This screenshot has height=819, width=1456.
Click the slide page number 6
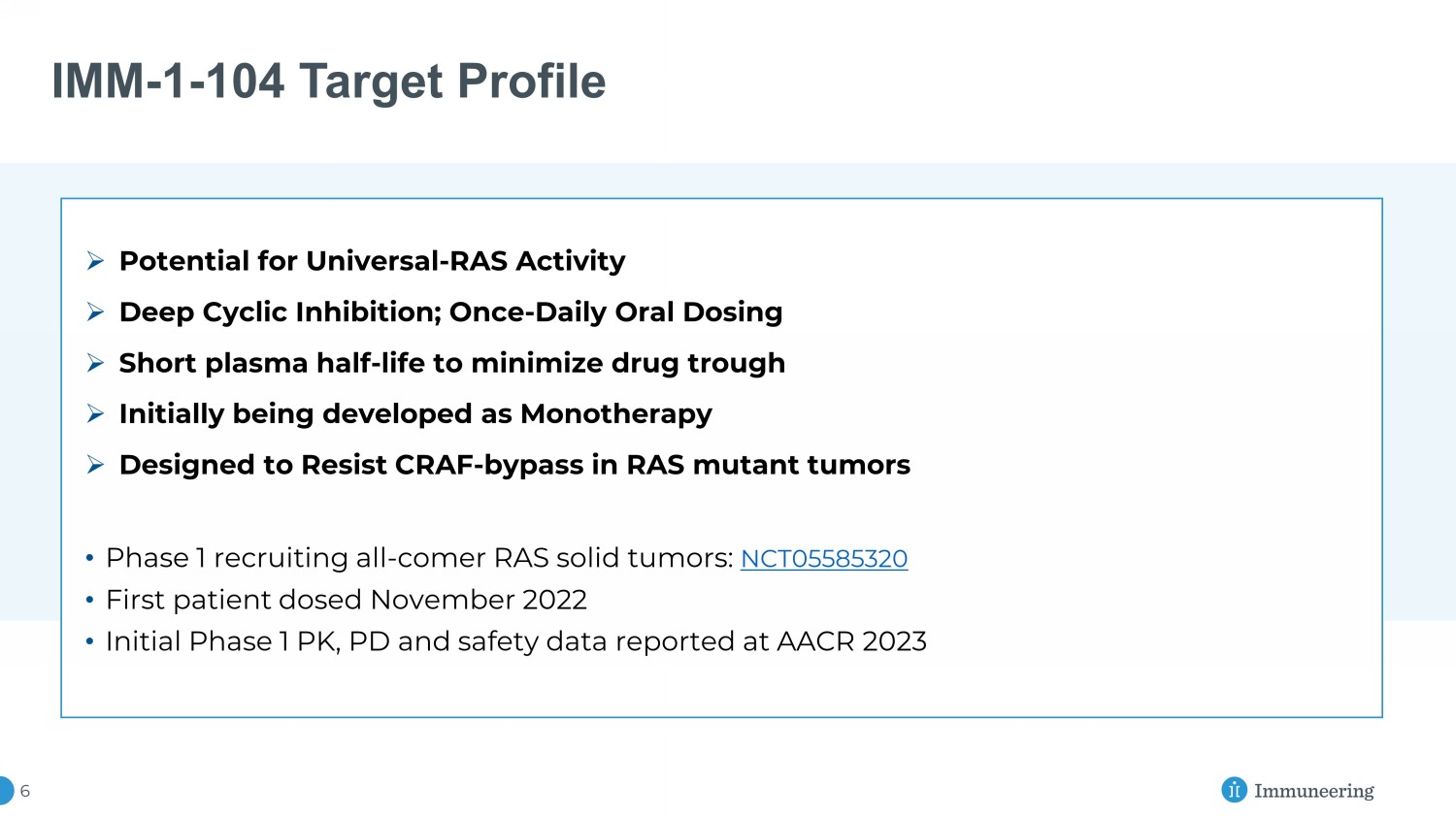tap(25, 791)
